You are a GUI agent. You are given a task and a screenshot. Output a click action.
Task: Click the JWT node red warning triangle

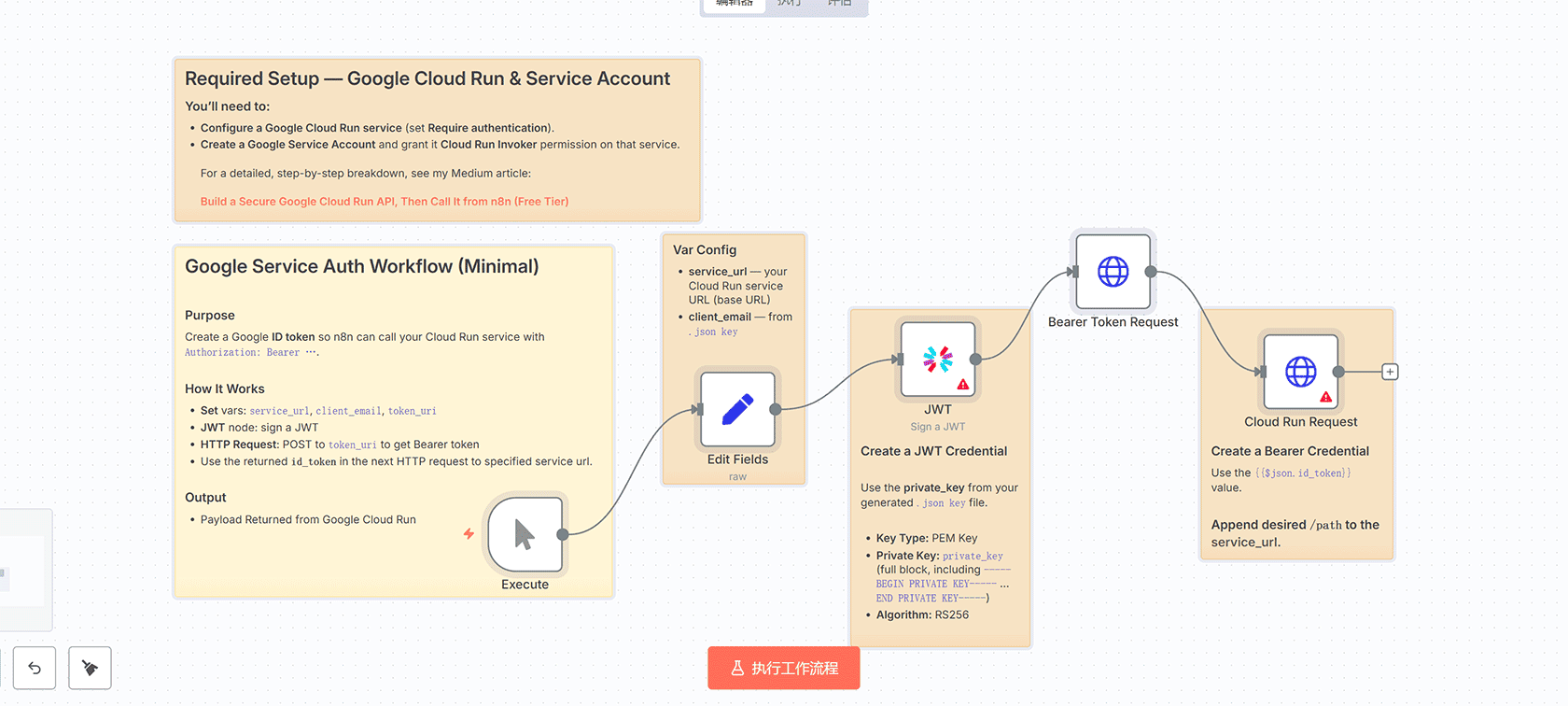962,385
